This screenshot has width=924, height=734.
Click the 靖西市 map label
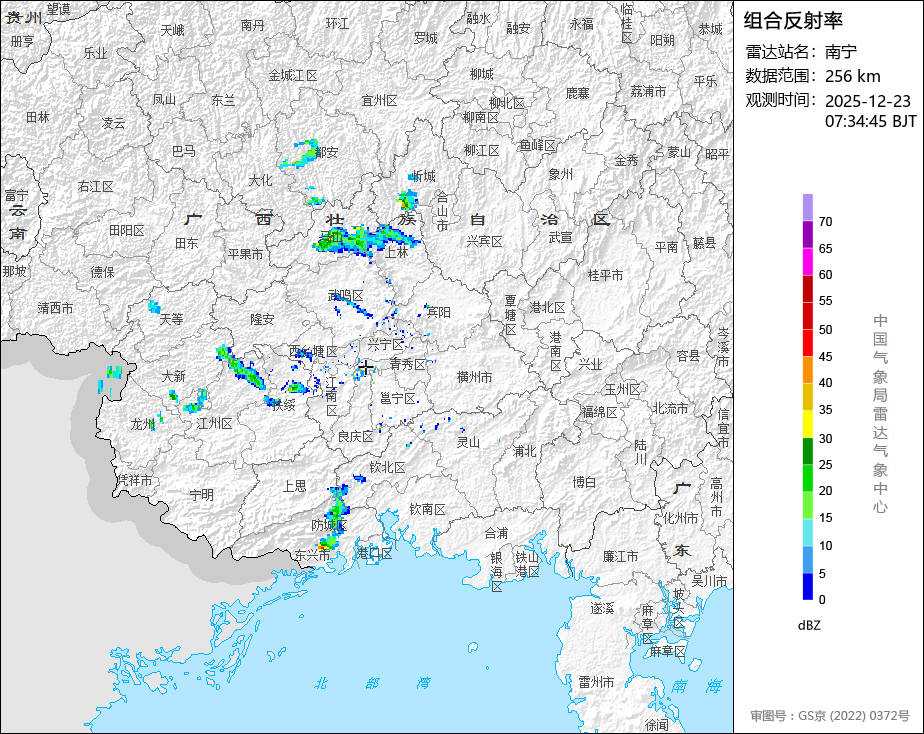point(55,308)
